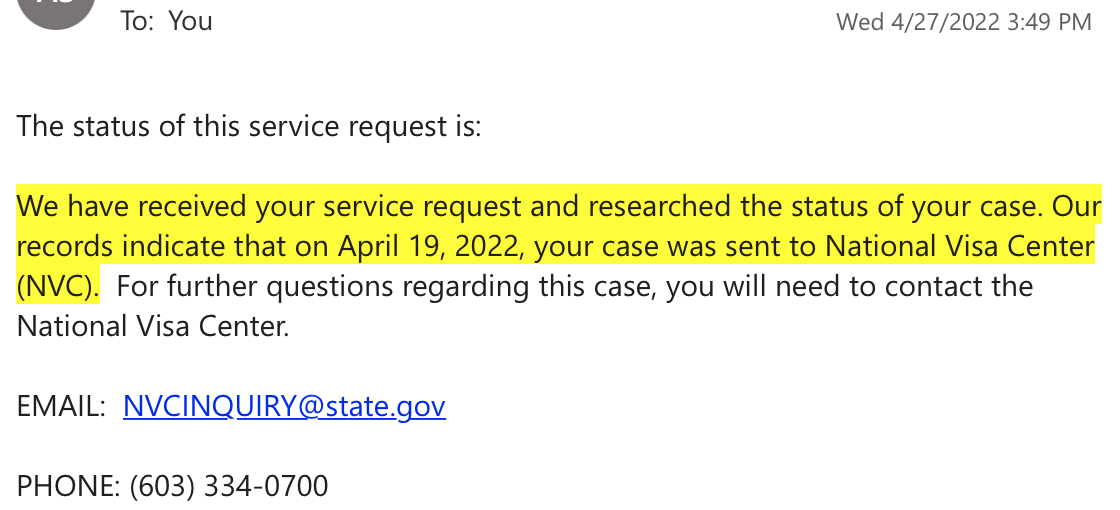Click the "PHONE:" label
The height and width of the screenshot is (510, 1120).
point(69,486)
